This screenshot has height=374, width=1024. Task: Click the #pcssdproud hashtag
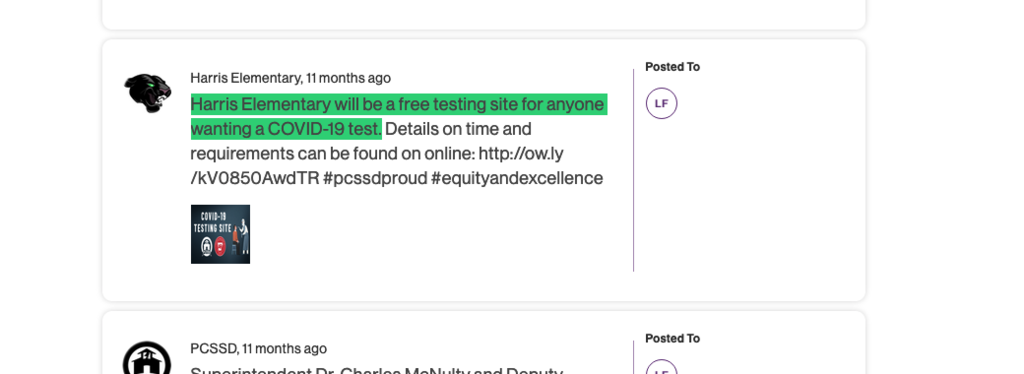tap(375, 178)
